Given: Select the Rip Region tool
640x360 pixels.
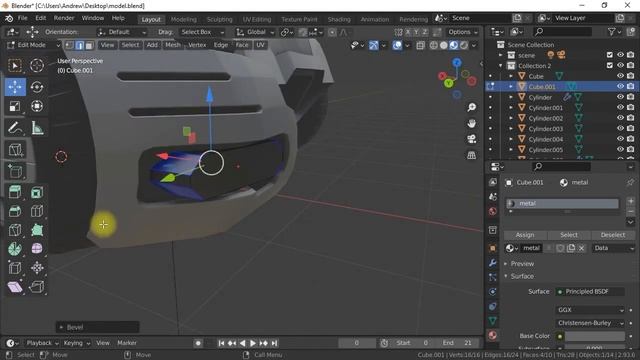Looking at the screenshot, I should [37, 287].
